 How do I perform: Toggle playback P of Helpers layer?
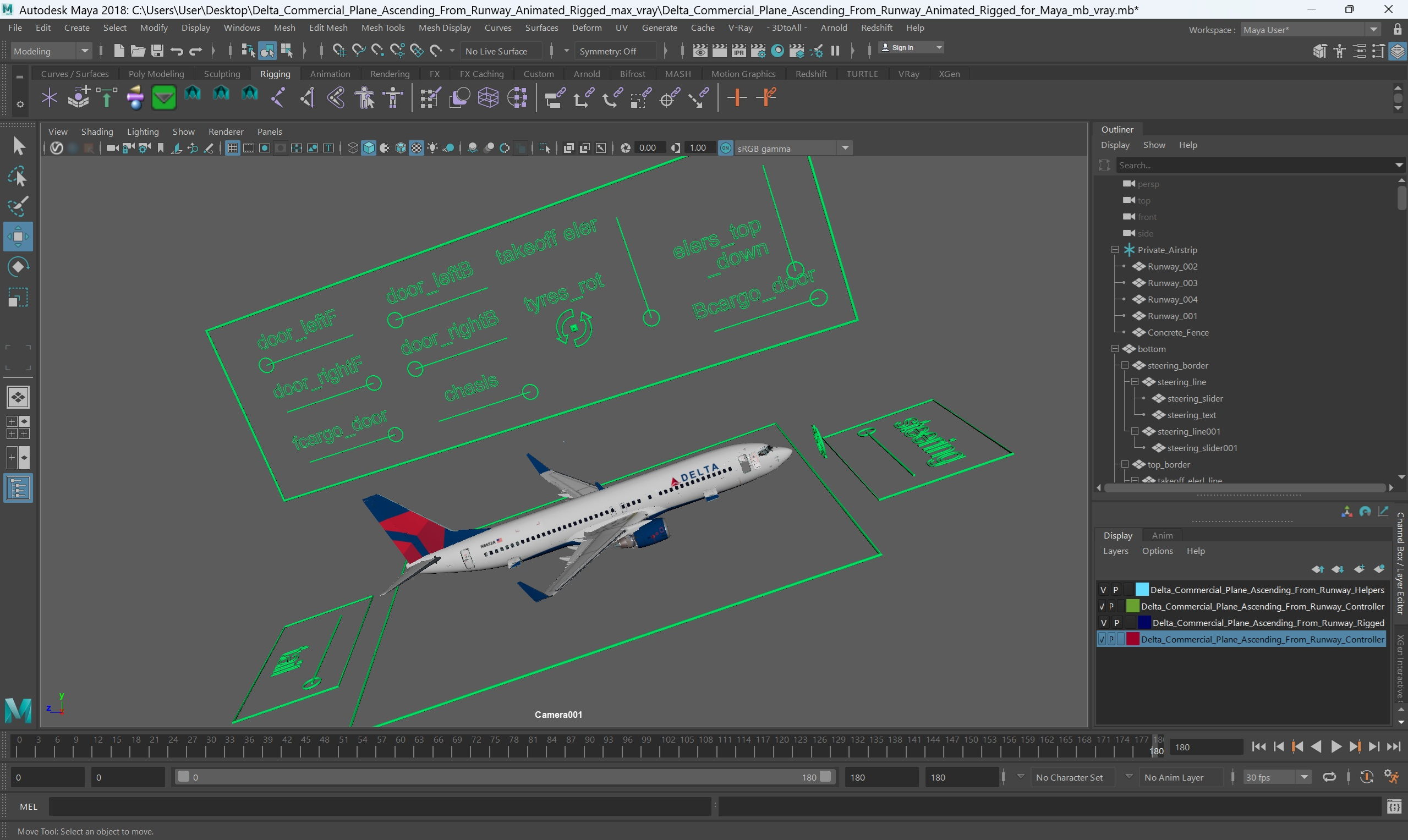point(1115,590)
